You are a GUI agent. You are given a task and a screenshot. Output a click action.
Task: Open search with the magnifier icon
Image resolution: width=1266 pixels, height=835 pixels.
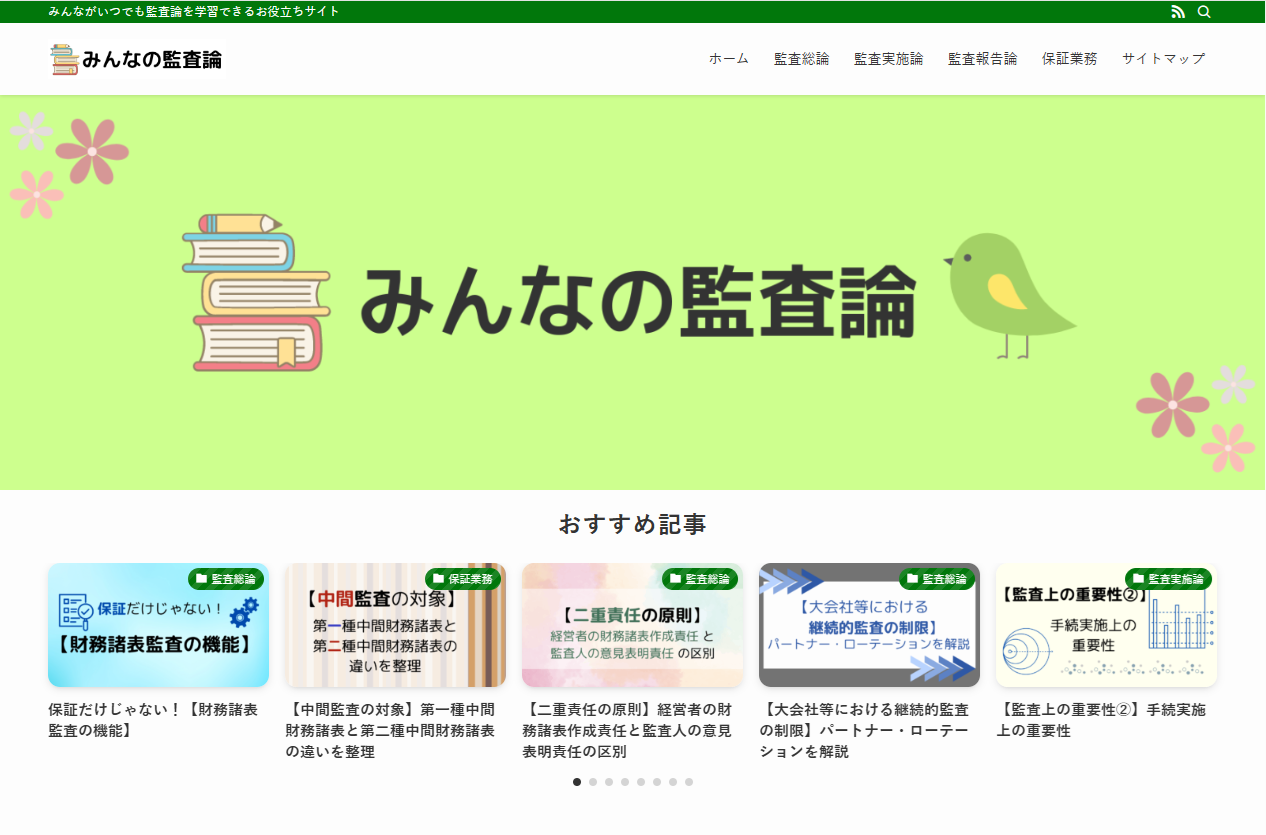(1204, 12)
